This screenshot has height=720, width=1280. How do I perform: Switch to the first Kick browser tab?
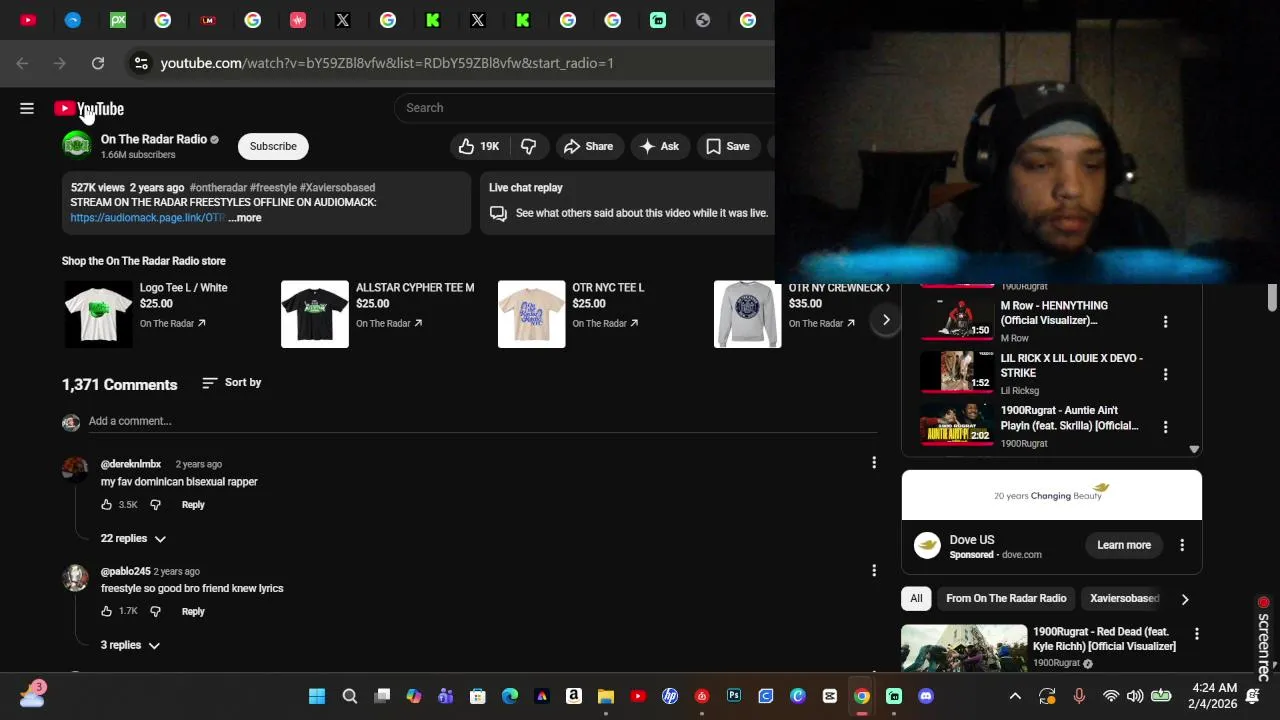433,20
